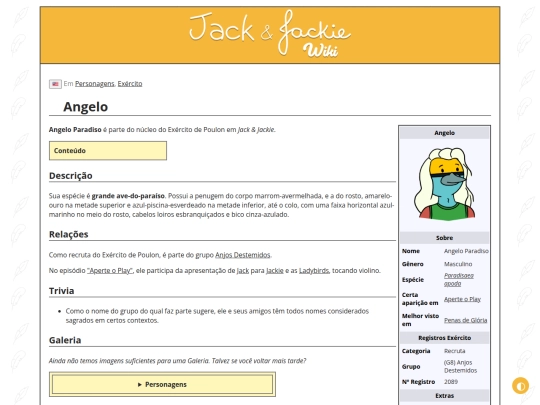Screen dimensions: 540x405
Task: Open the "Aperte o Play" episode link in Relações
Action: (110, 271)
